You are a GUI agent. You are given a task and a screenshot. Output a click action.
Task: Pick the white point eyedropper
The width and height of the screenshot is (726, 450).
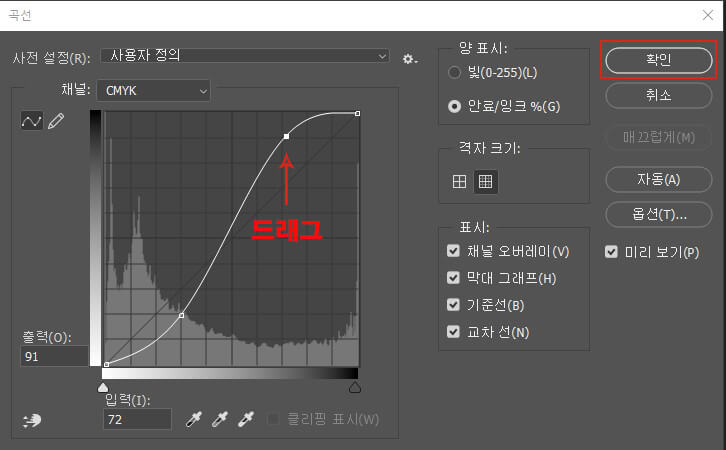click(246, 419)
